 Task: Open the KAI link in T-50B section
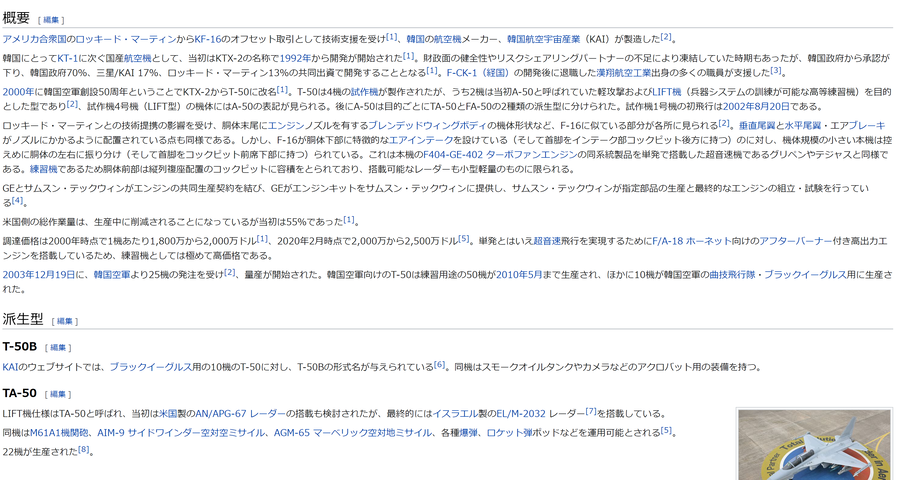pyautogui.click(x=10, y=367)
